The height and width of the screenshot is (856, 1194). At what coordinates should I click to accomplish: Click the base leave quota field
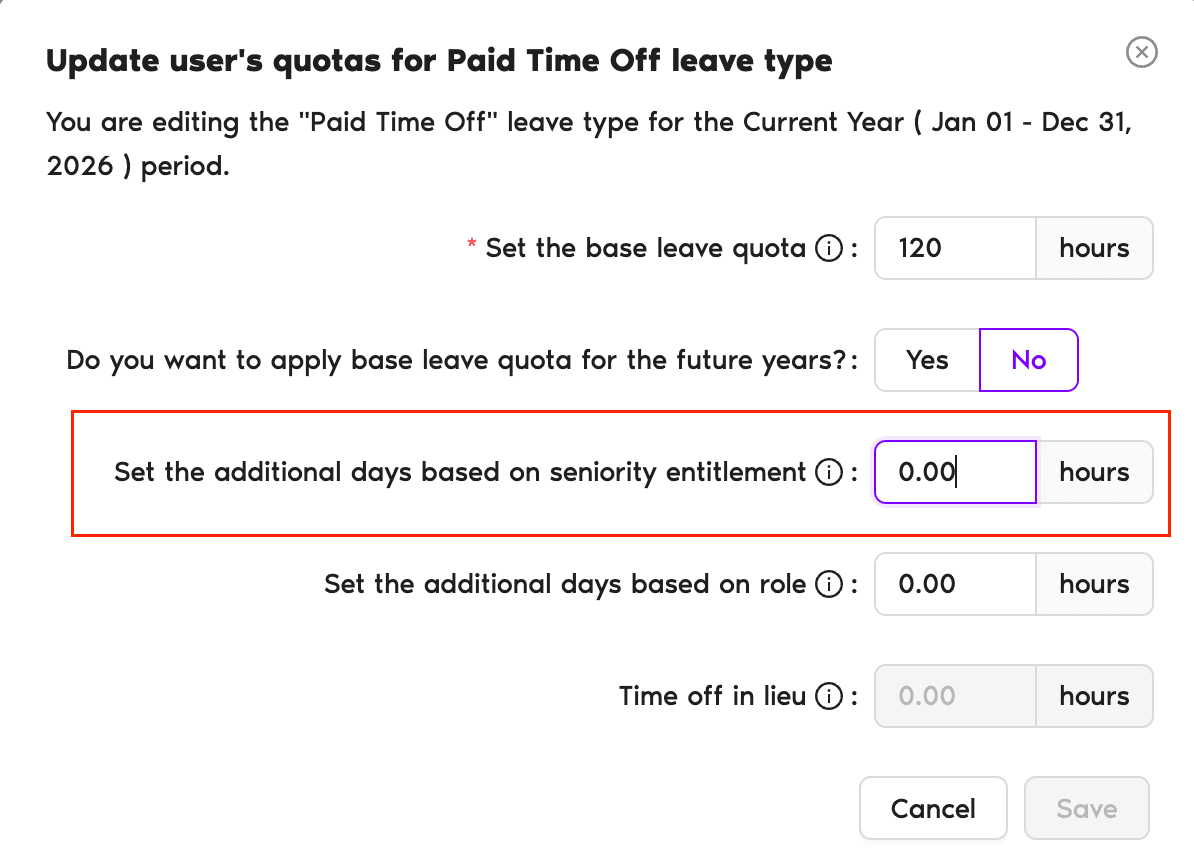(x=955, y=248)
